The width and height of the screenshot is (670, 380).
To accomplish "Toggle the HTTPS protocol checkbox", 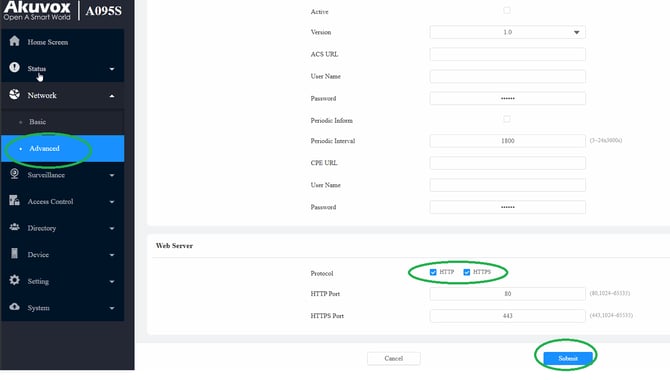I will (x=467, y=272).
